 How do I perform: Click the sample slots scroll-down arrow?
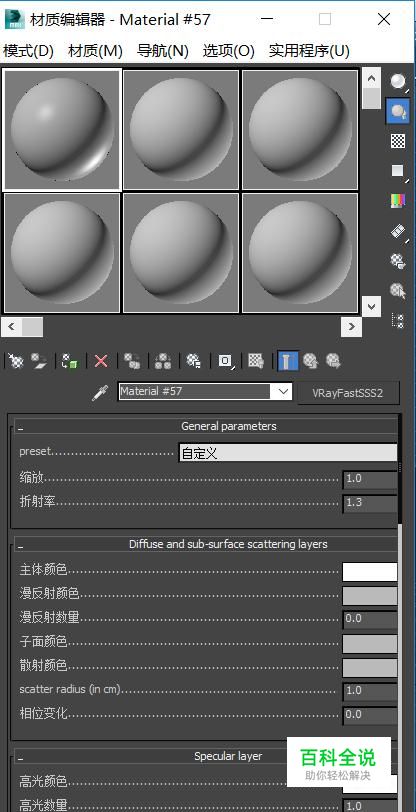371,306
